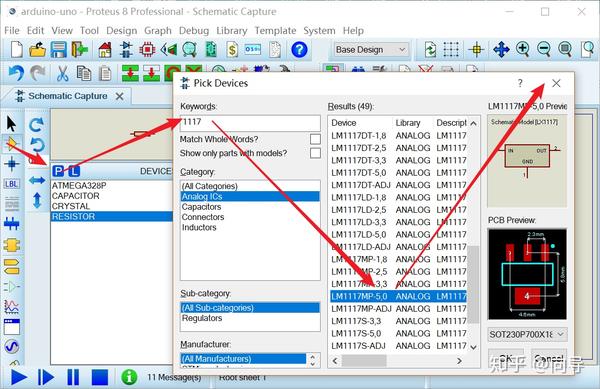Open the Library menu
Image resolution: width=600 pixels, height=389 pixels.
(x=232, y=31)
